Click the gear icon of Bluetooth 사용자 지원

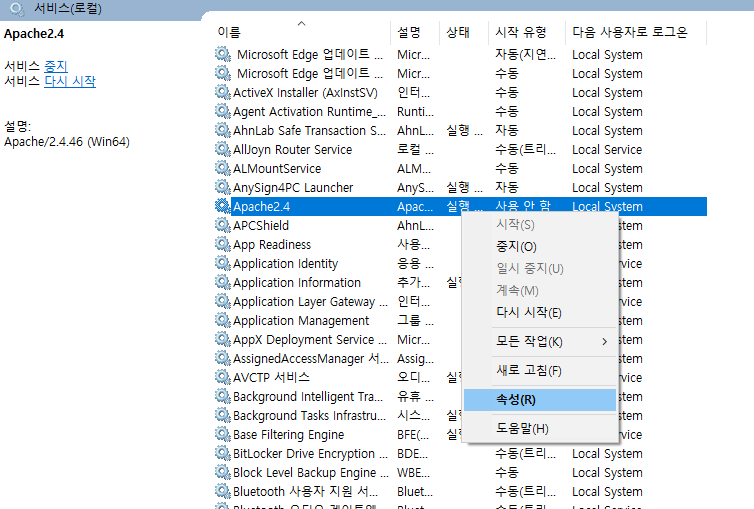[223, 491]
